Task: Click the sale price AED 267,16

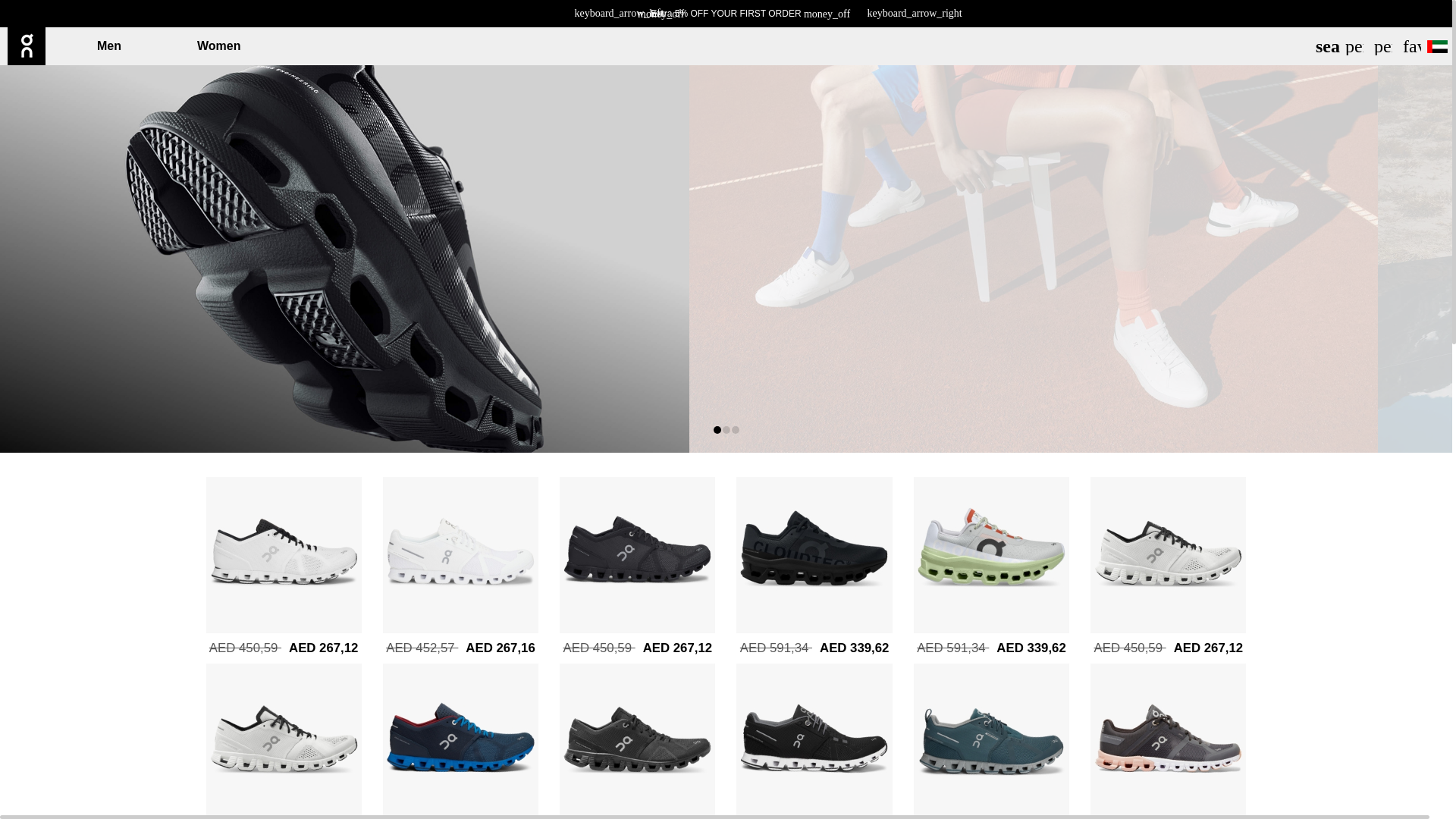Action: (x=500, y=648)
